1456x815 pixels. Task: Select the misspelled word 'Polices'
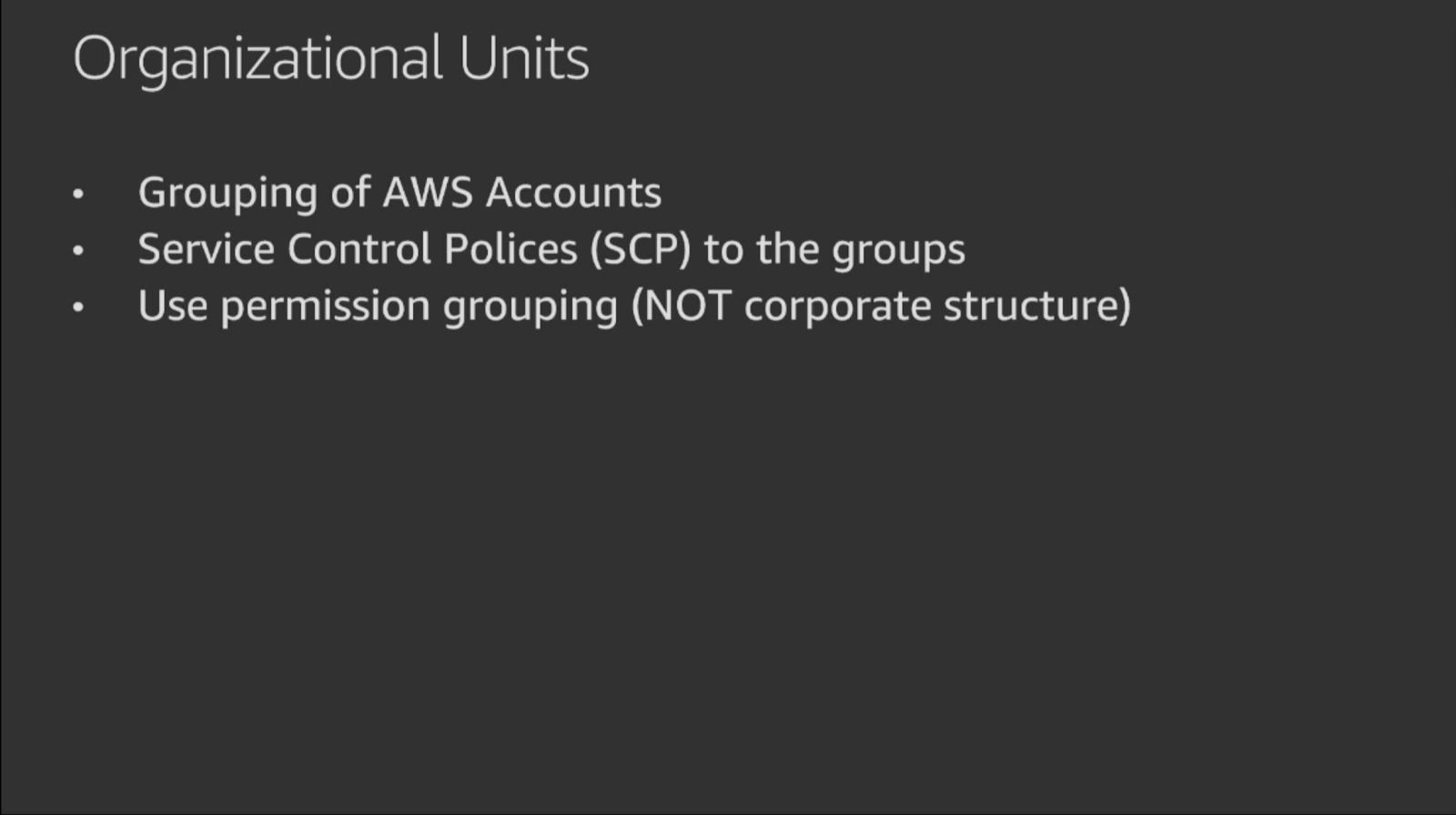[x=511, y=249]
